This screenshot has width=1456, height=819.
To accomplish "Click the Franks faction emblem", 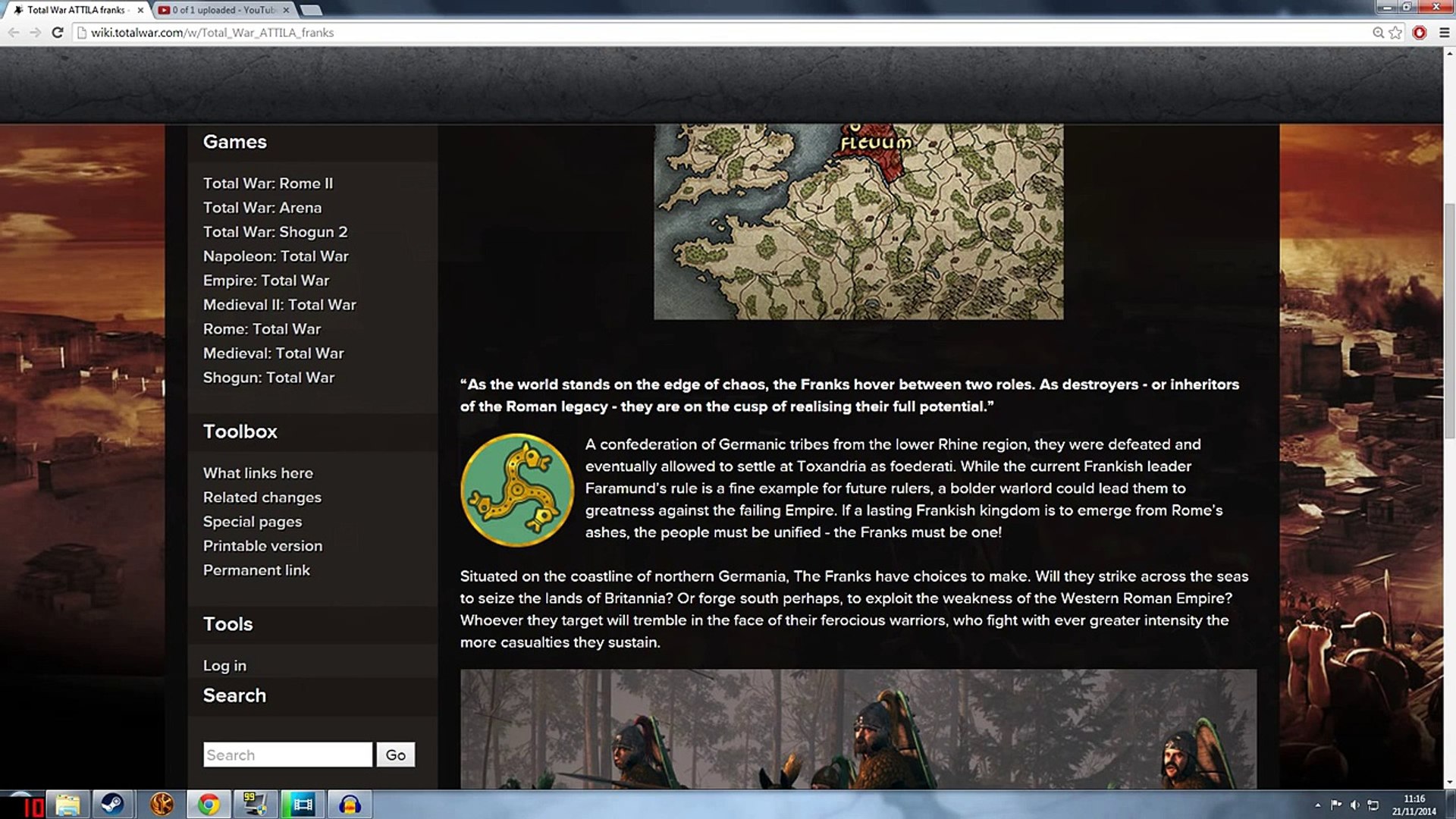I will pyautogui.click(x=517, y=490).
